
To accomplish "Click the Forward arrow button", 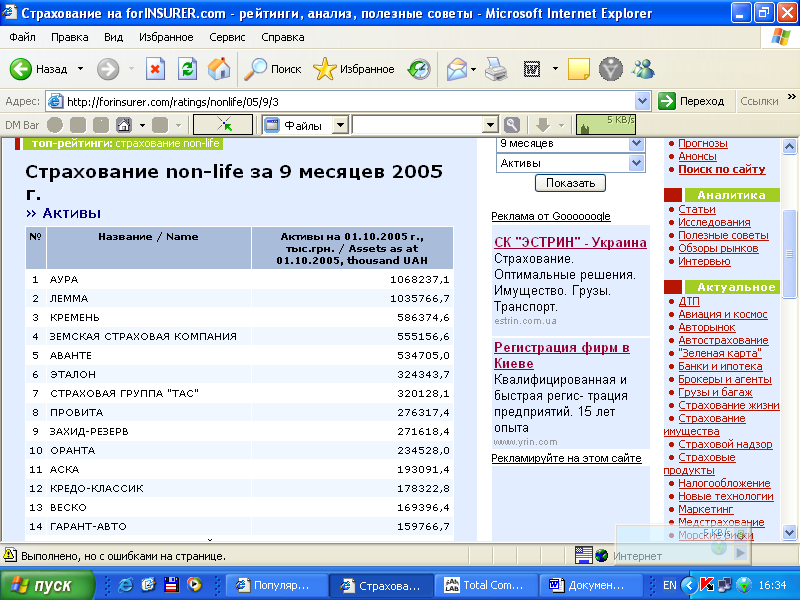I will click(108, 69).
